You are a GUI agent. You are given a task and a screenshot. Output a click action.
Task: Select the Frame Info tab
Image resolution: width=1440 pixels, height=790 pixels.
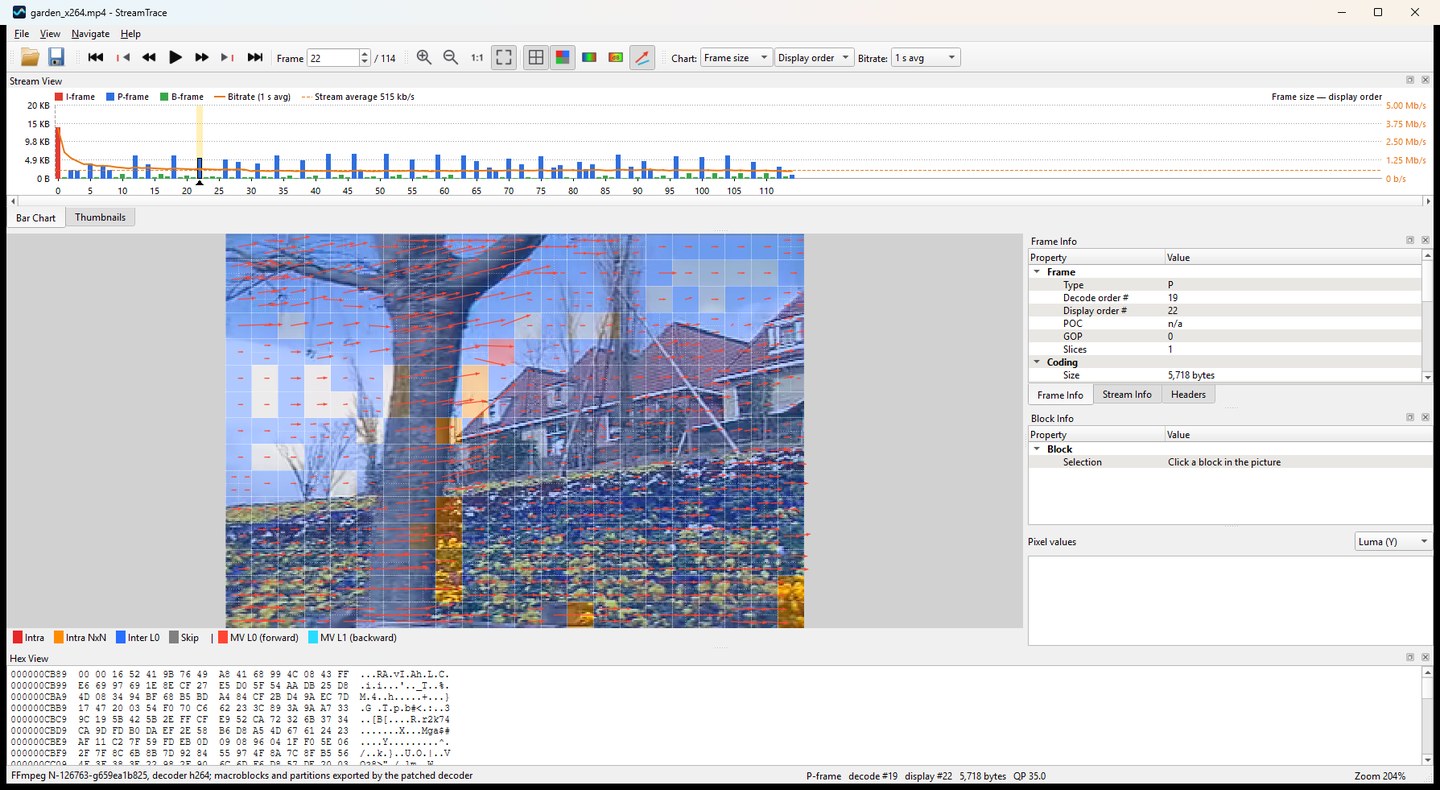pos(1060,395)
